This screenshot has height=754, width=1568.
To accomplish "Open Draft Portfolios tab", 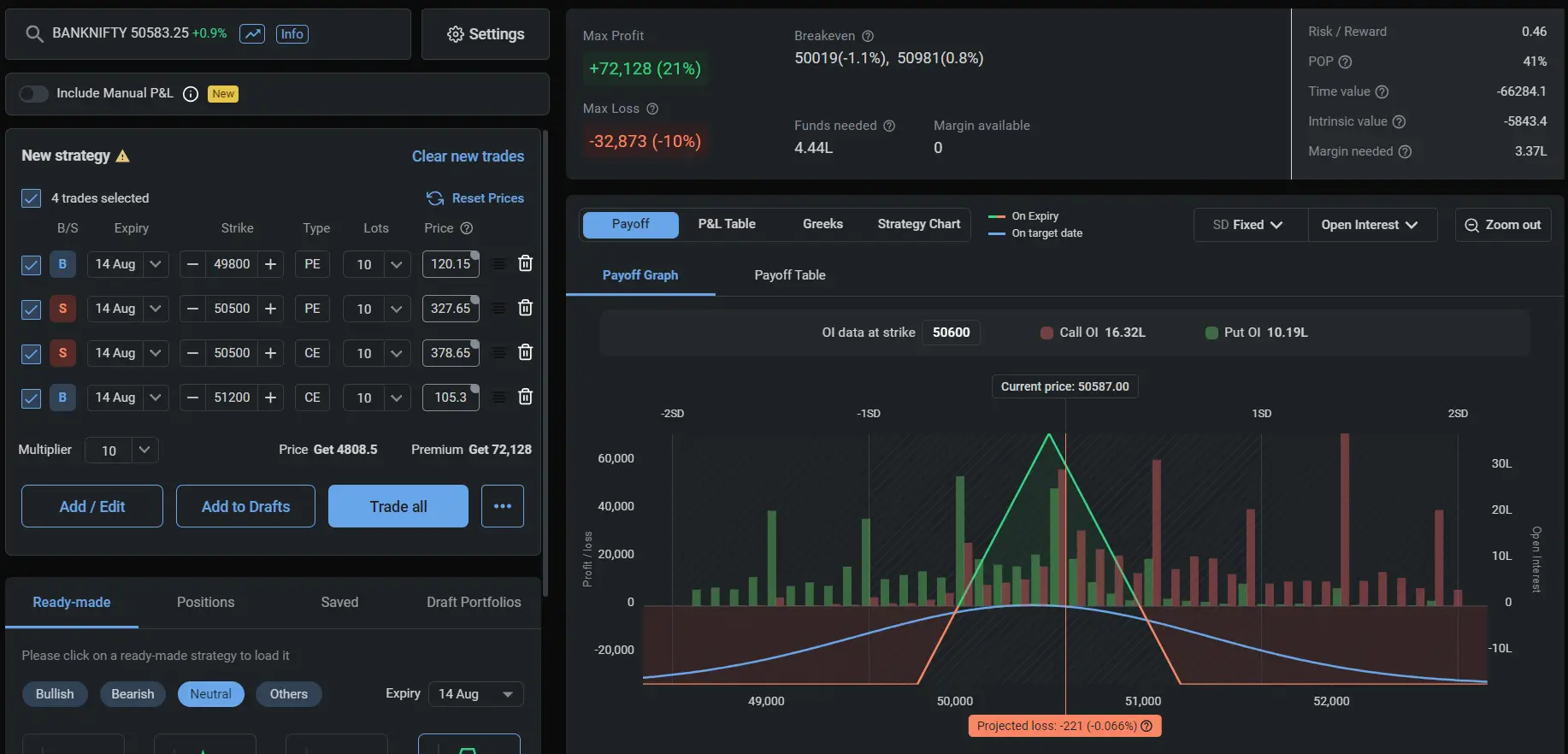I will coord(474,603).
